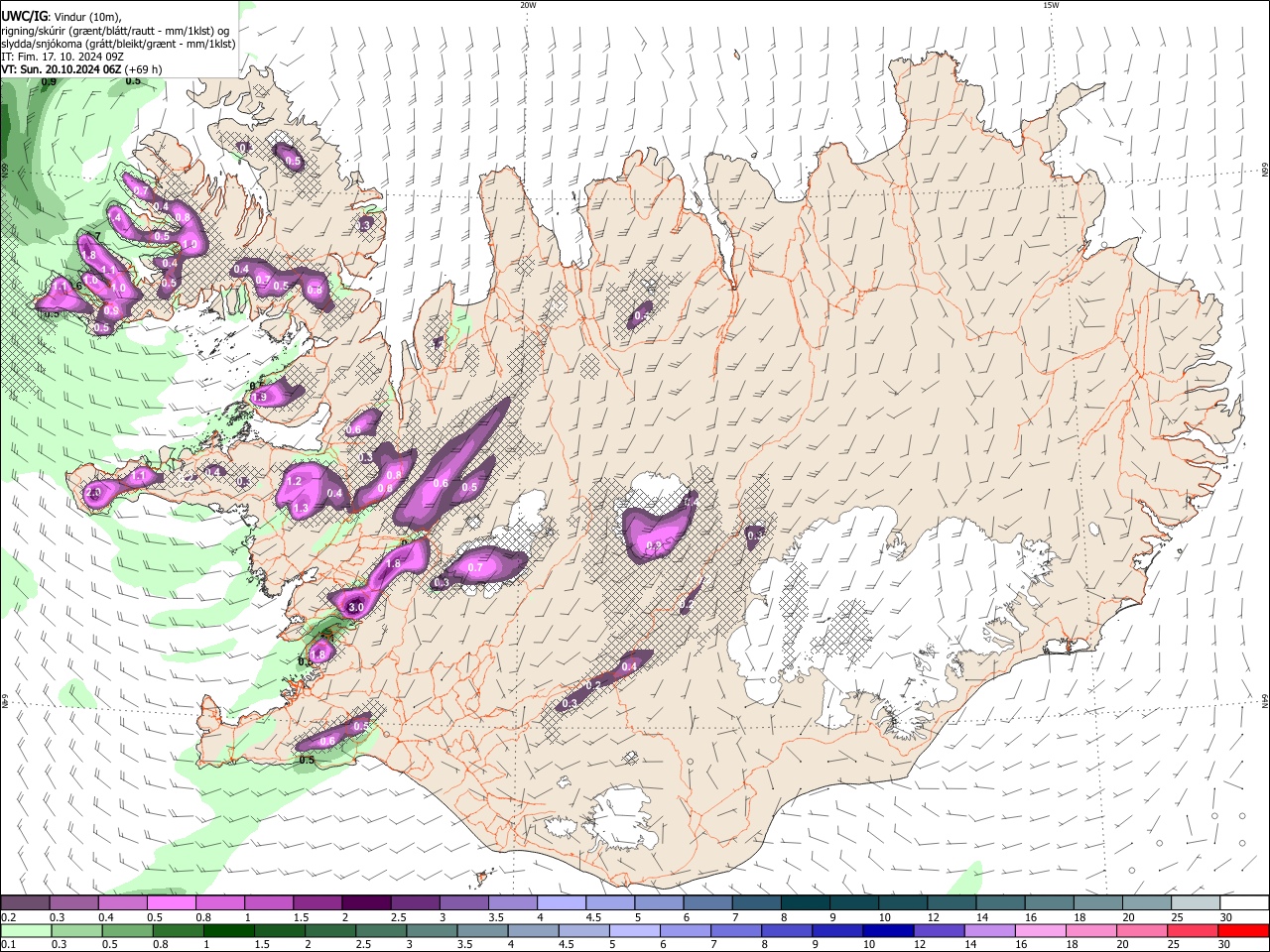Screen dimensions: 1270x952
Task: Click the white 30 swatch ending the upper legend
Action: [1244, 903]
